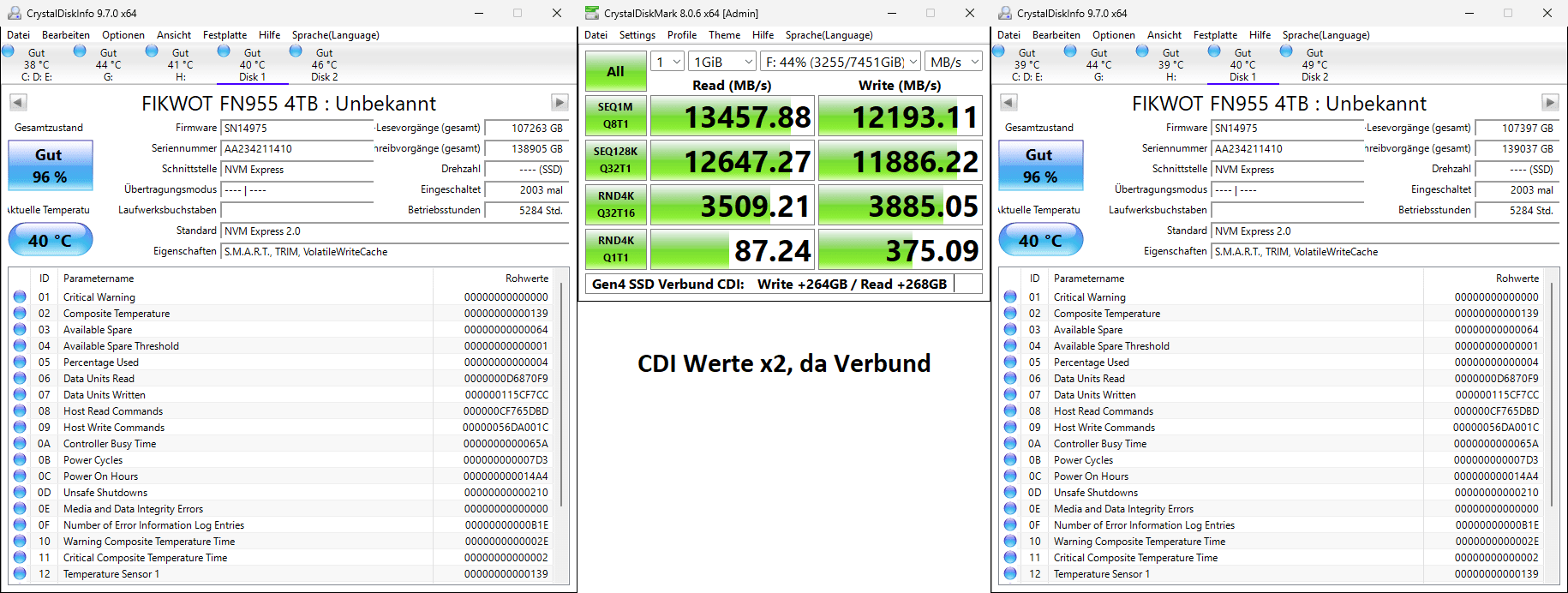Click Power On Hours status icon in right window
1568x593 pixels.
(1010, 476)
